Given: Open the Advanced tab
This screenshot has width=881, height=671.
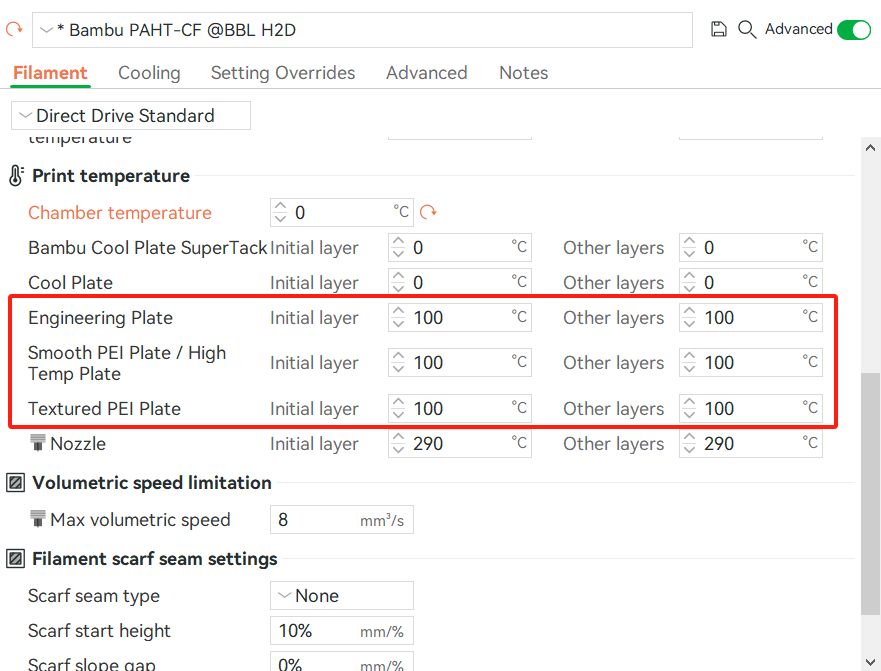Looking at the screenshot, I should pos(426,73).
